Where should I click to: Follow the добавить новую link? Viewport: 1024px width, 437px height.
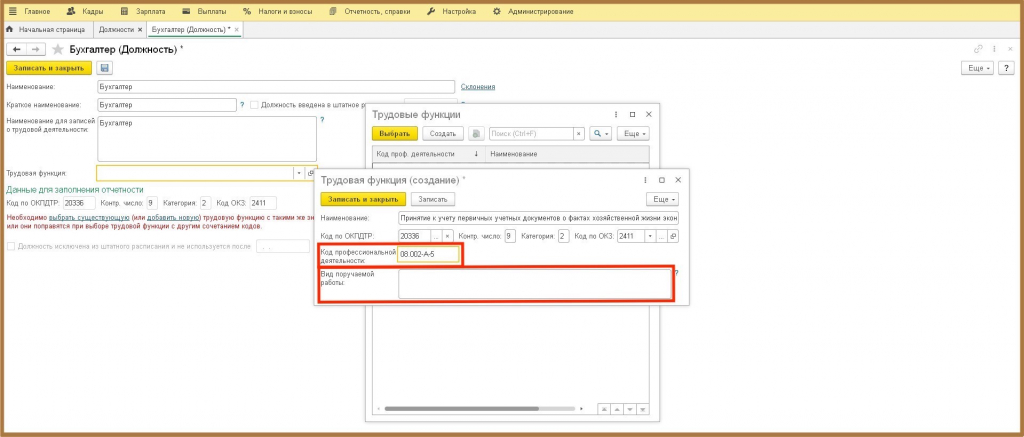174,217
